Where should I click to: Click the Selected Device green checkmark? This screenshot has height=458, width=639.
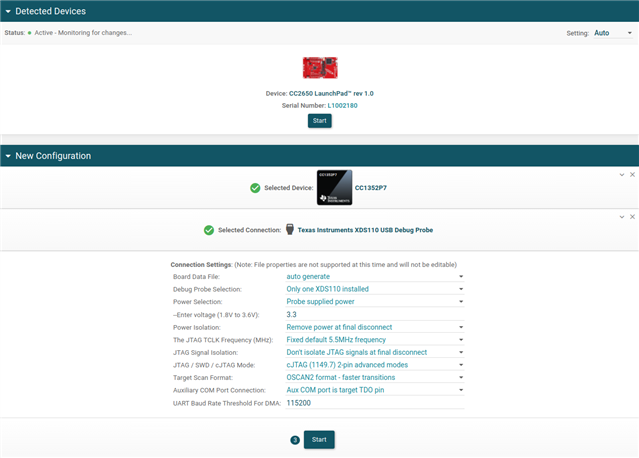coord(255,188)
